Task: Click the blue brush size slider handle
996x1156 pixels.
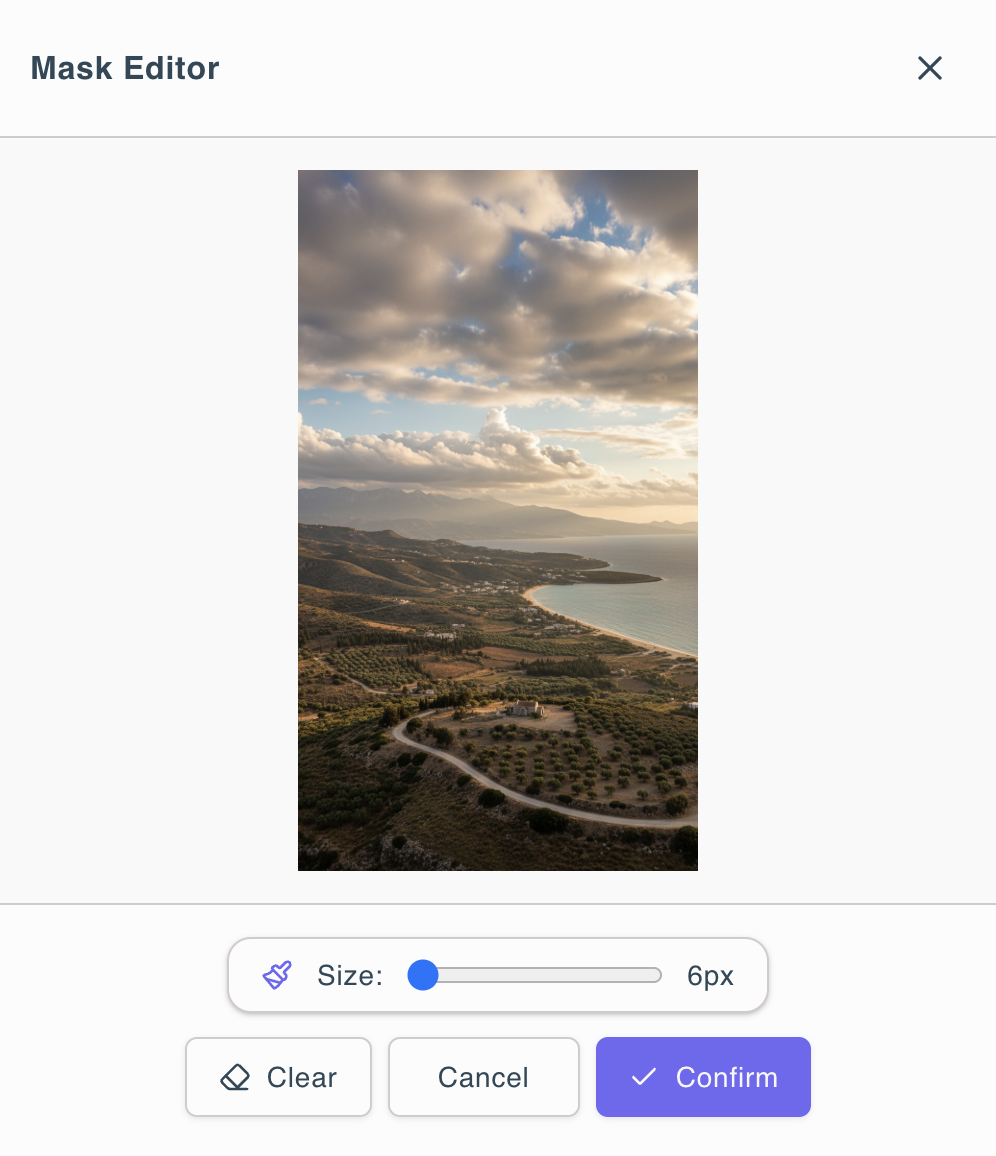Action: click(x=424, y=975)
